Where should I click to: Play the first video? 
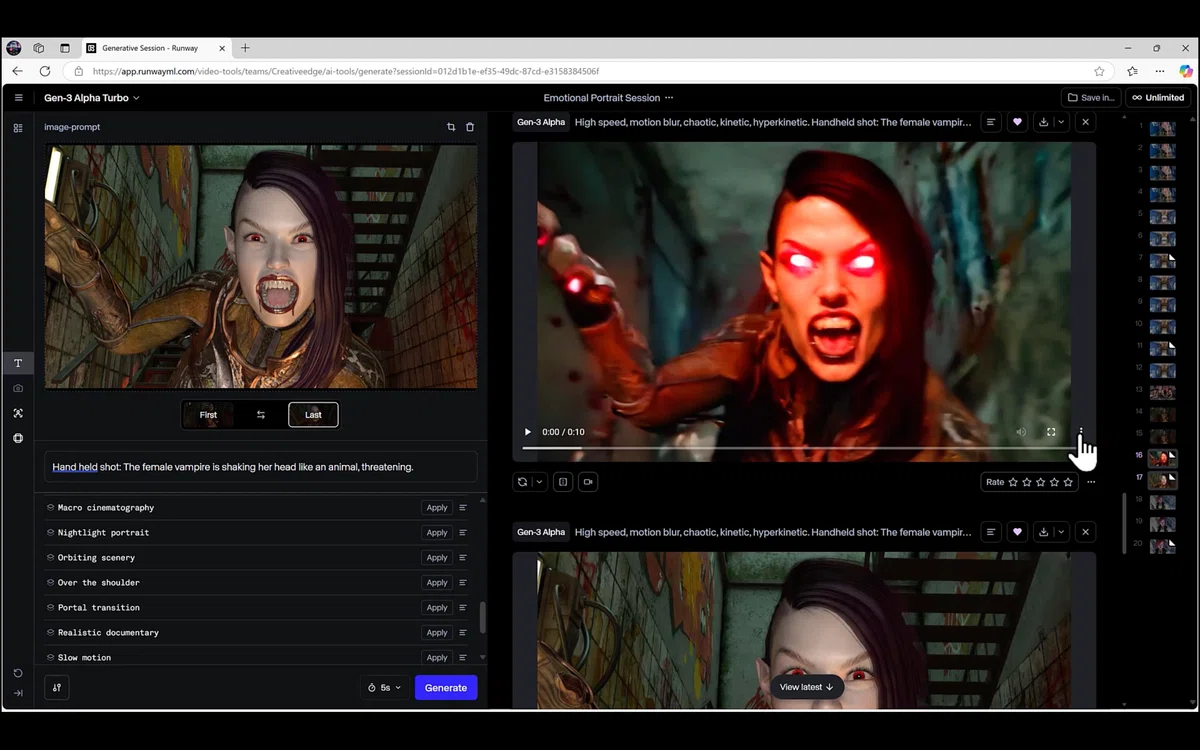[528, 432]
